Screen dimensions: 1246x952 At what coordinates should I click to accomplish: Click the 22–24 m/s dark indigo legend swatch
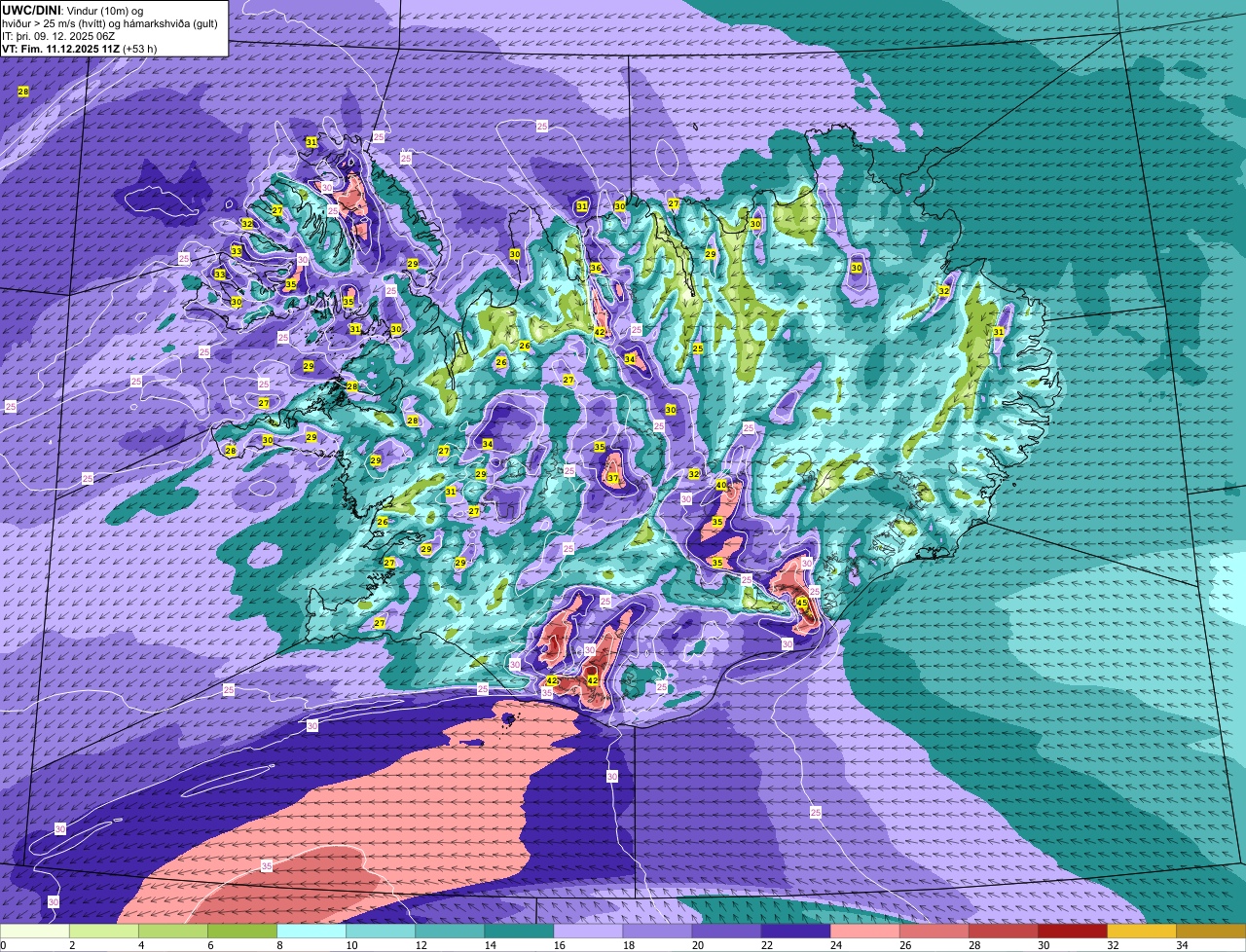point(795,932)
